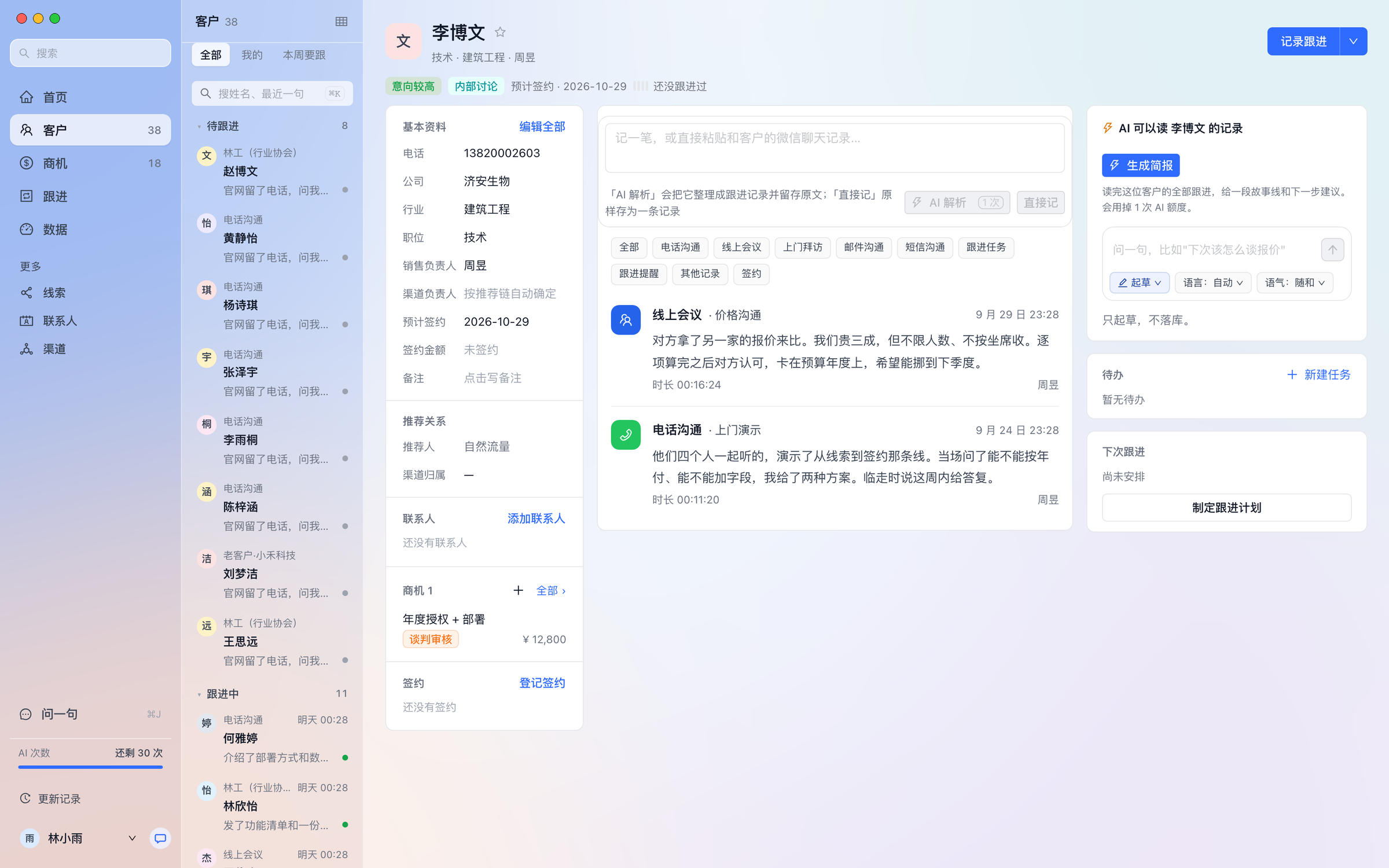
Task: Filter records by 跟进提醒 chip
Action: pyautogui.click(x=639, y=274)
